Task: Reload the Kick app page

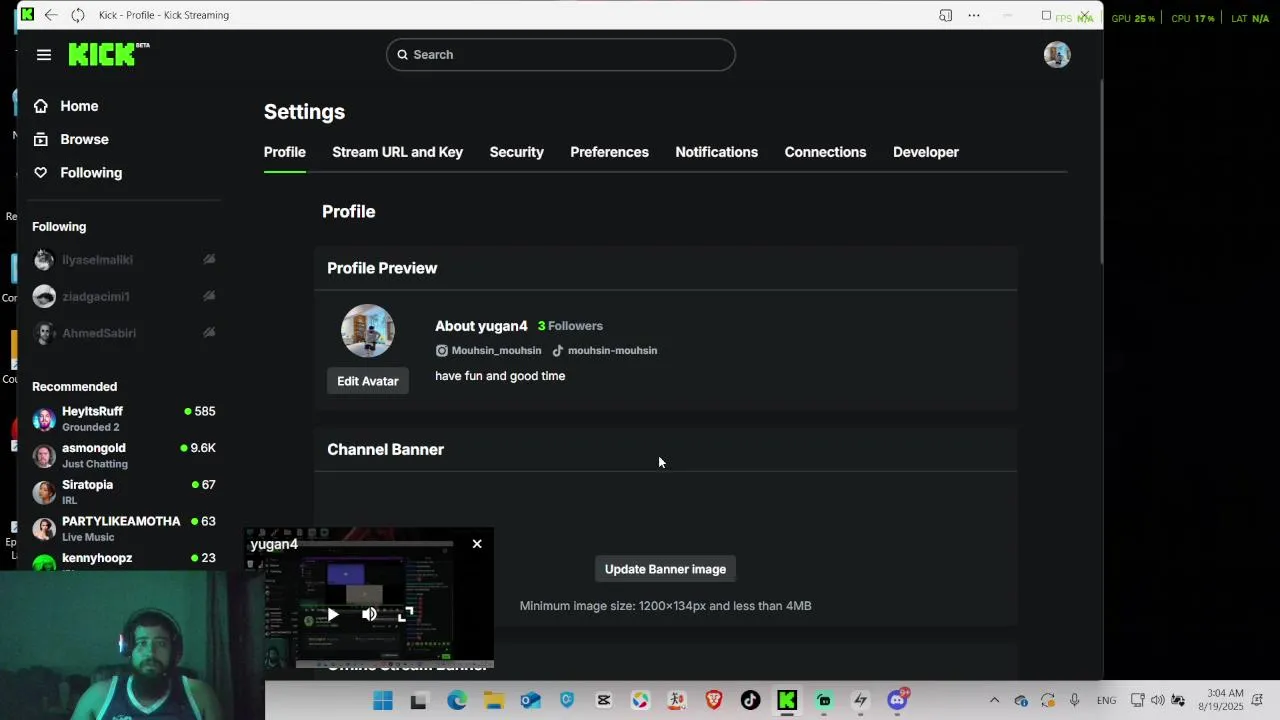Action: [x=78, y=15]
